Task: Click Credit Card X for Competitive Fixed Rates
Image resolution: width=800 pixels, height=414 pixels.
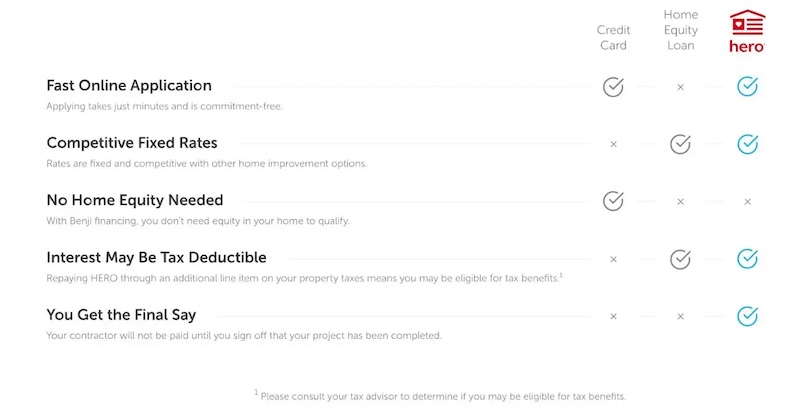Action: [x=613, y=144]
